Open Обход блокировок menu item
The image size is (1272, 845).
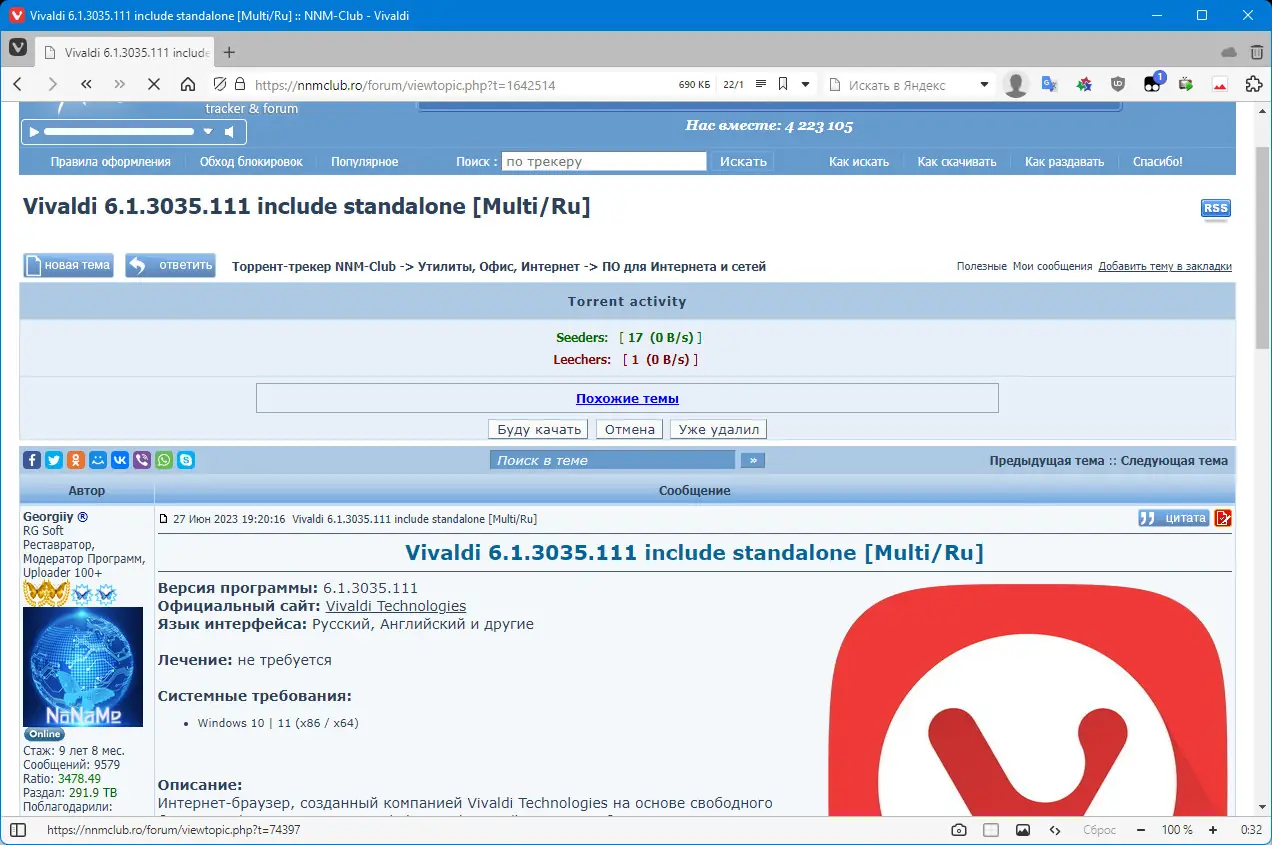(x=251, y=161)
